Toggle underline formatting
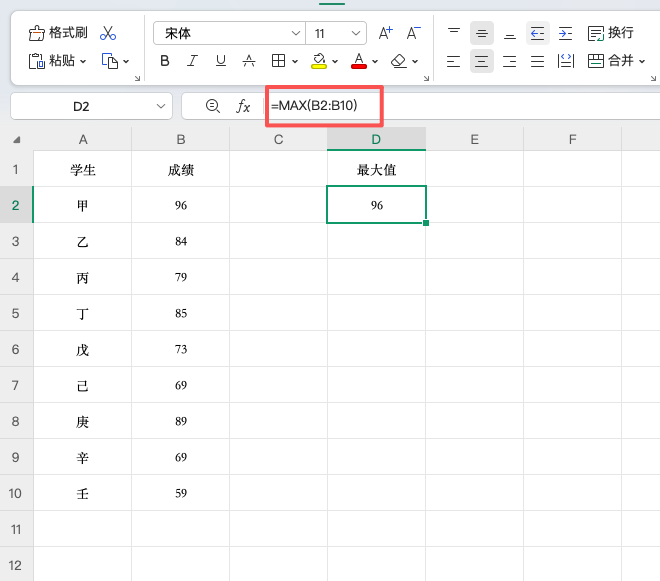 (x=221, y=61)
